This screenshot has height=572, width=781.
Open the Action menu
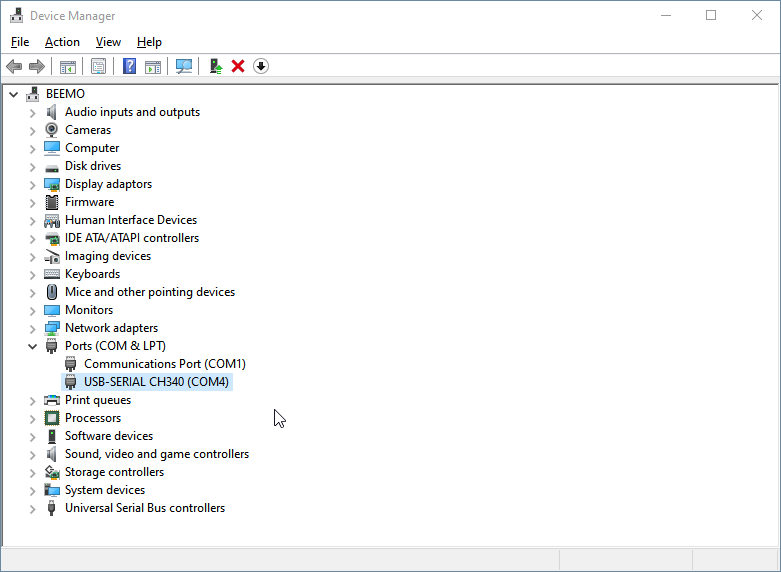click(x=62, y=42)
